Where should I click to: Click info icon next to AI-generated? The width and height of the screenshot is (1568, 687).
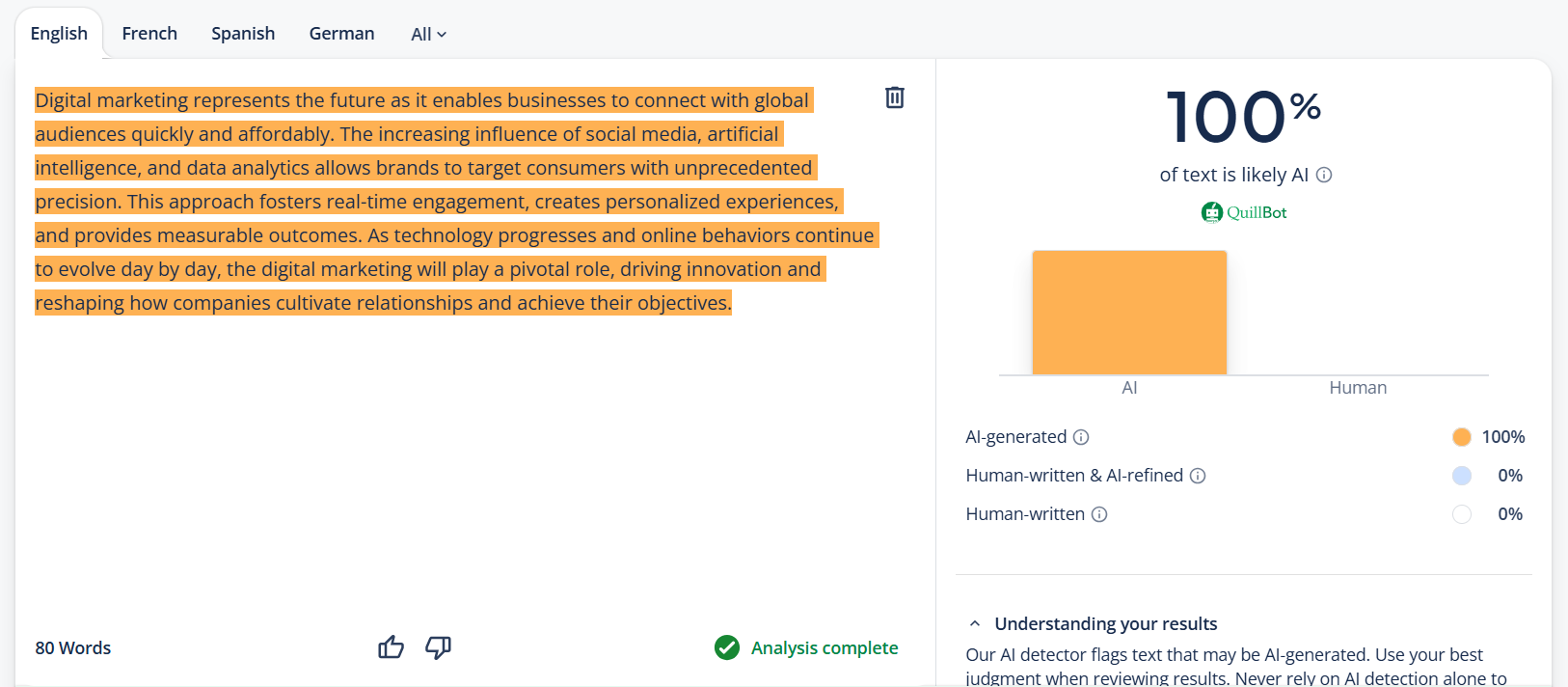pyautogui.click(x=1081, y=437)
